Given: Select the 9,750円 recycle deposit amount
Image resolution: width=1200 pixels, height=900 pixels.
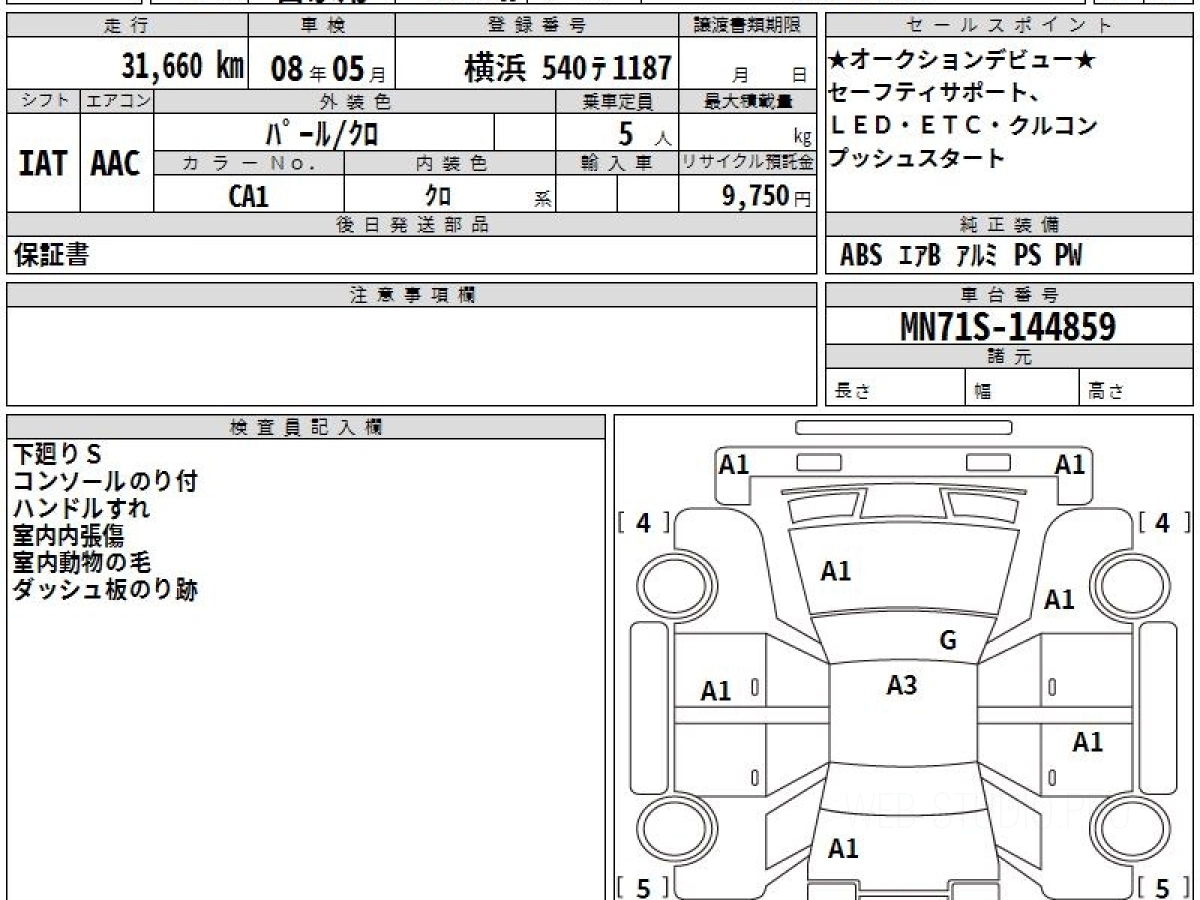Looking at the screenshot, I should (767, 196).
